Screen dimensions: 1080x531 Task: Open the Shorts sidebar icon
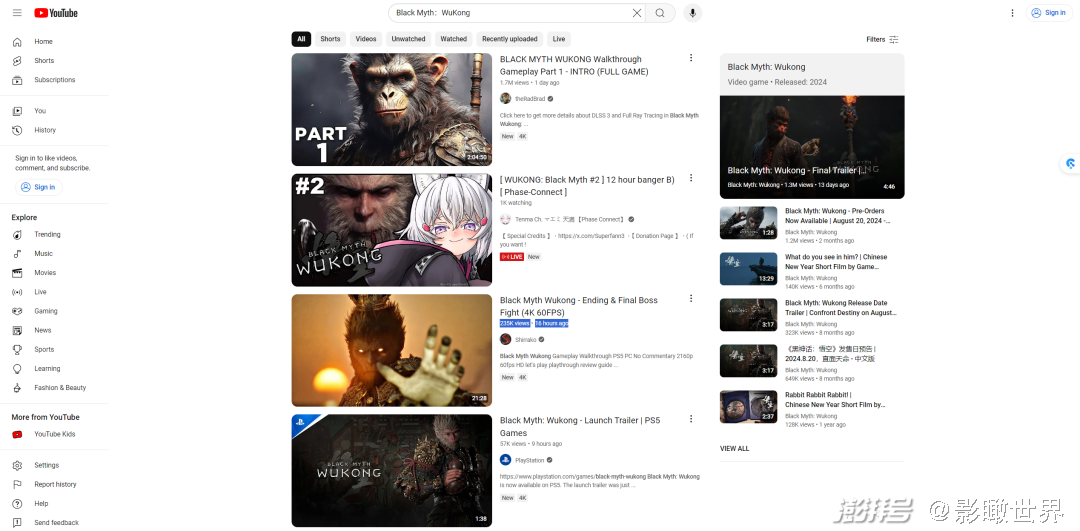pyautogui.click(x=17, y=61)
